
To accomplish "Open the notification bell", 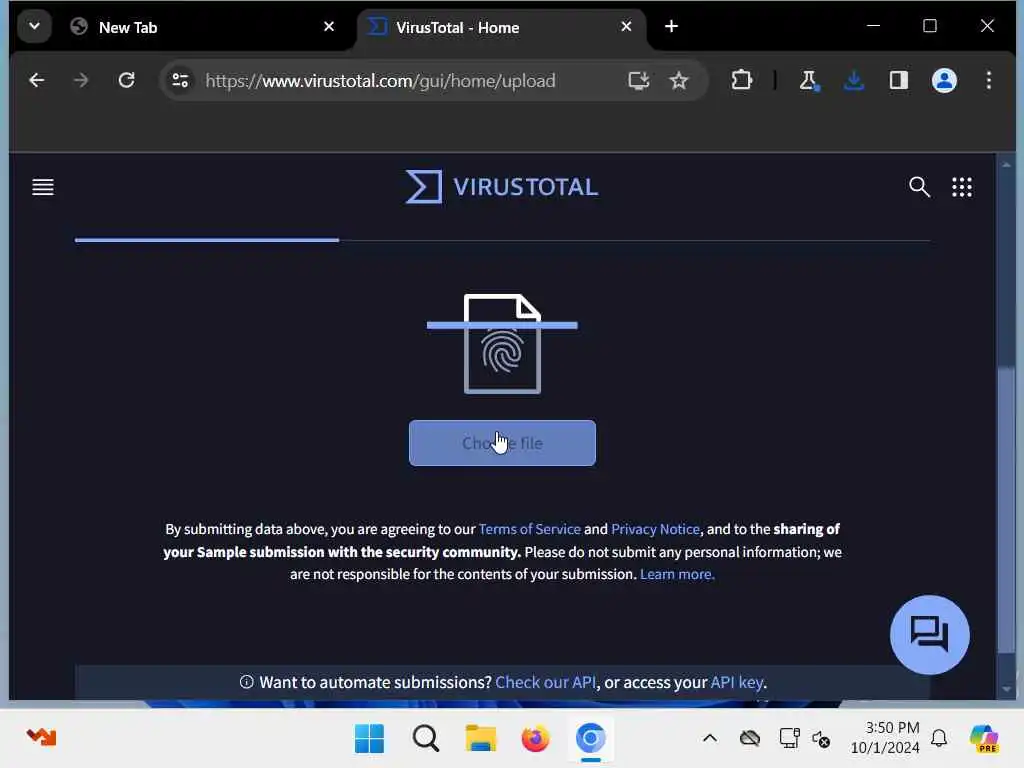I will pyautogui.click(x=939, y=739).
